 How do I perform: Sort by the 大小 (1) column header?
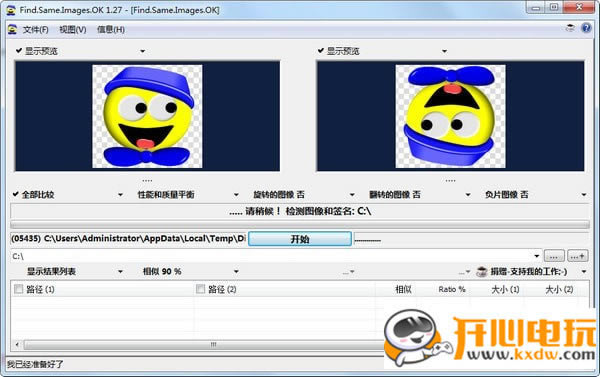505,289
